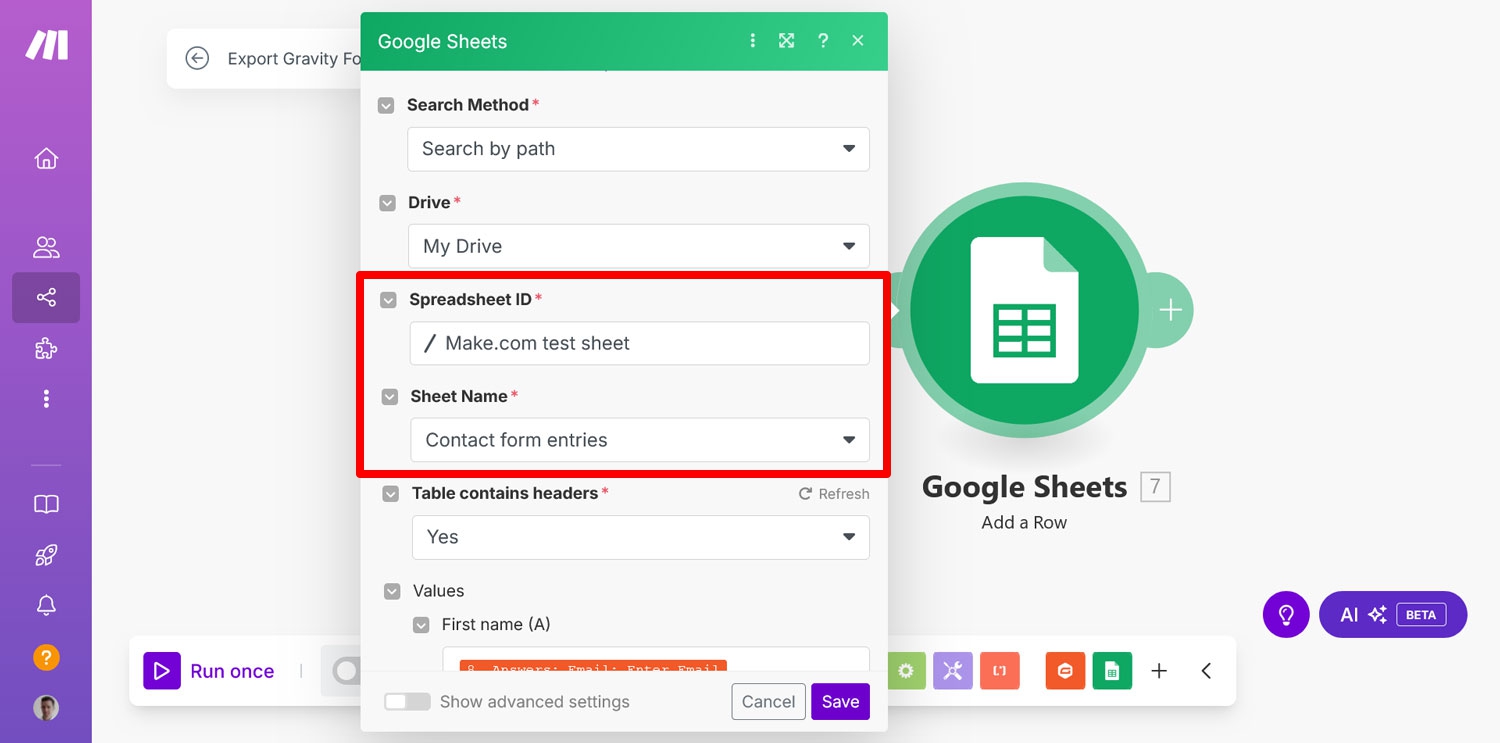
Task: Collapse the favorites bar with the chevron
Action: point(1206,671)
